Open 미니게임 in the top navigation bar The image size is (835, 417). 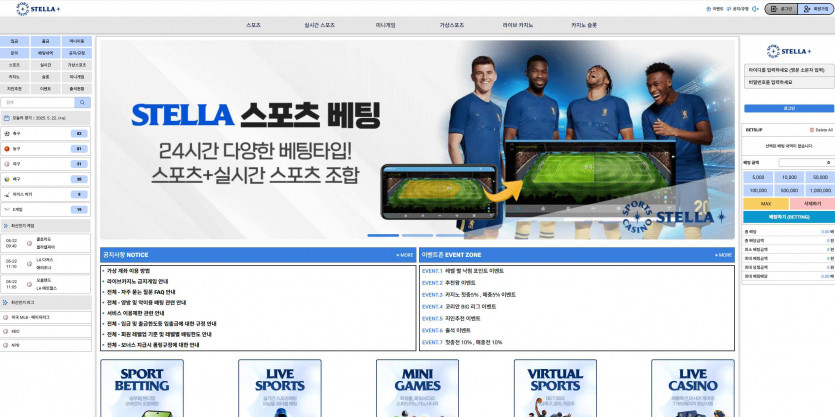(385, 25)
